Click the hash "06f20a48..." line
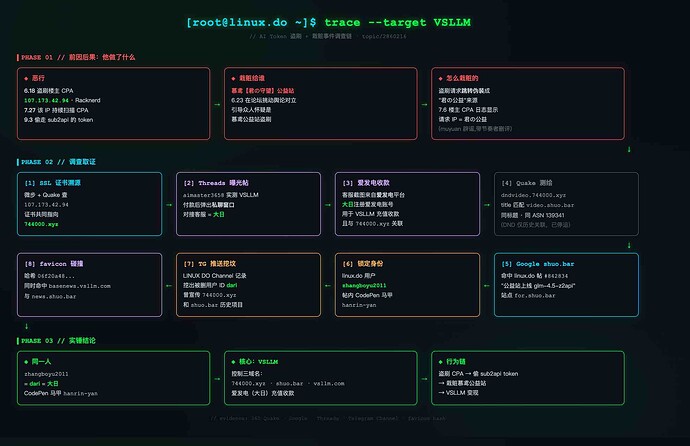Viewport: 690px width, 446px height. point(49,276)
